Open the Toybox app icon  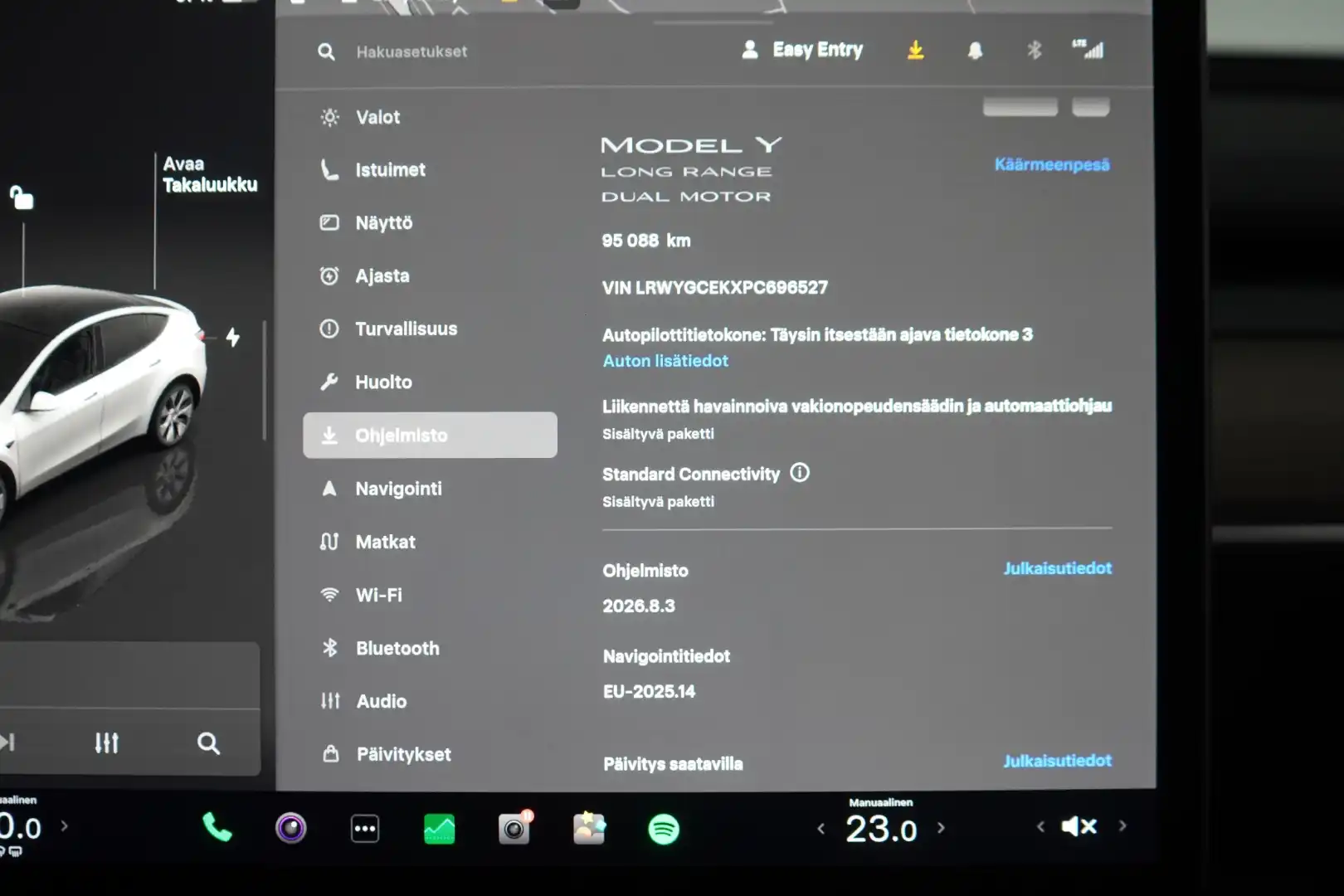click(589, 828)
